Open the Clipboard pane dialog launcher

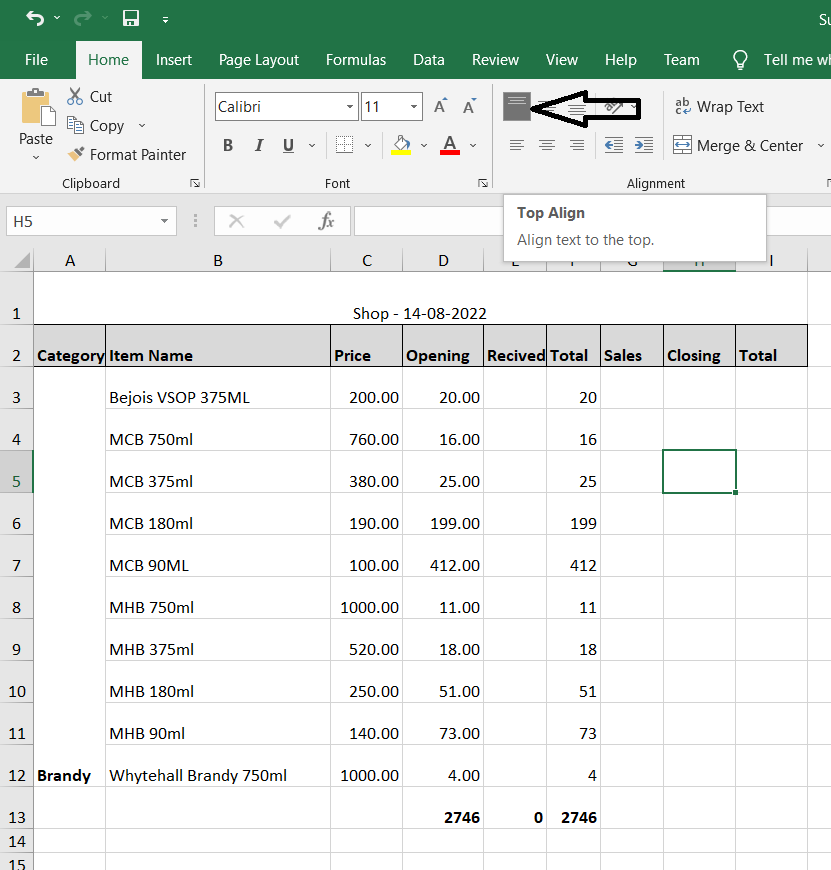195,183
